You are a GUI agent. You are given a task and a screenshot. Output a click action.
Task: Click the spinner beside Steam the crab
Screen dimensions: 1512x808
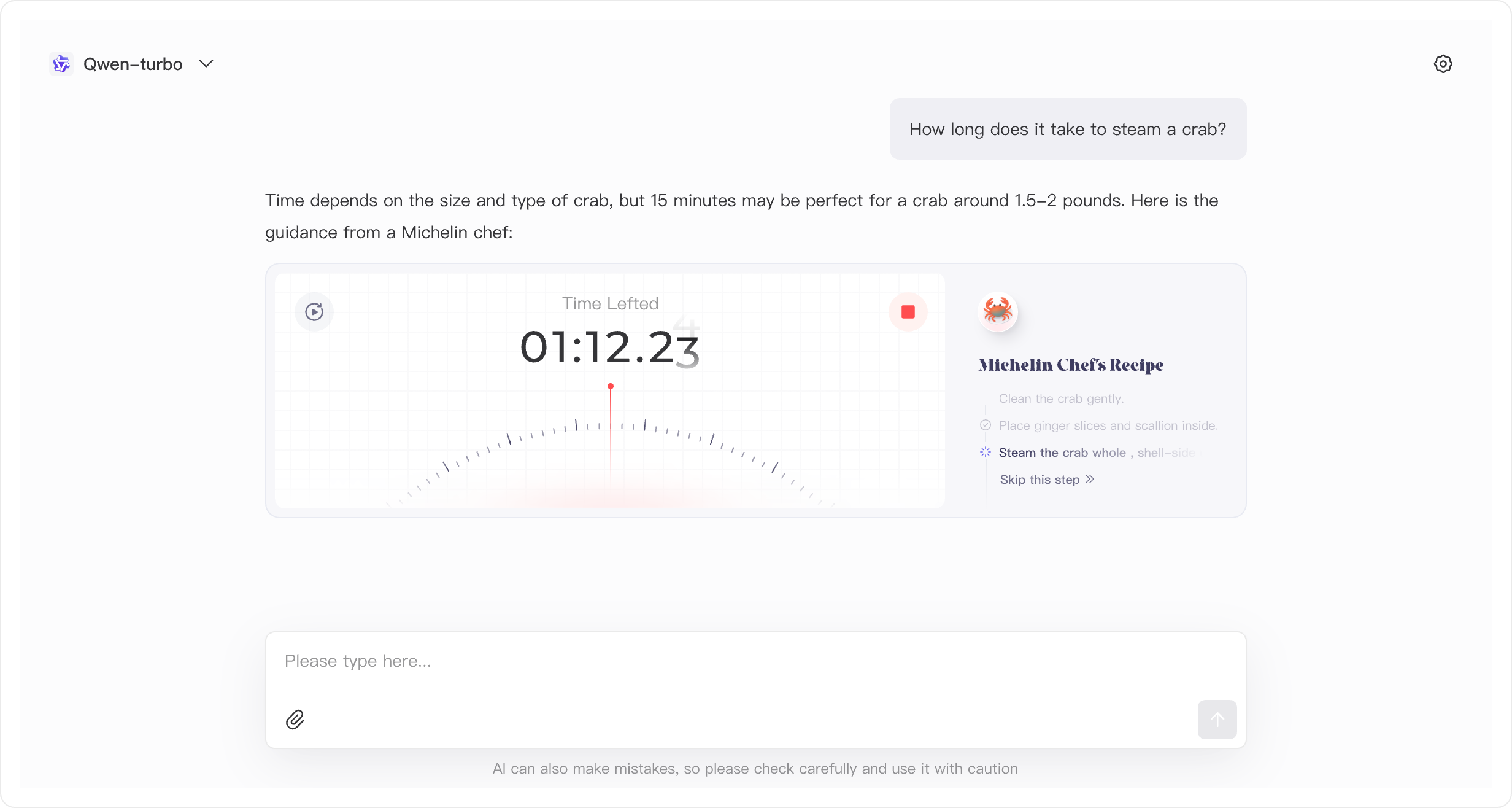pyautogui.click(x=985, y=453)
